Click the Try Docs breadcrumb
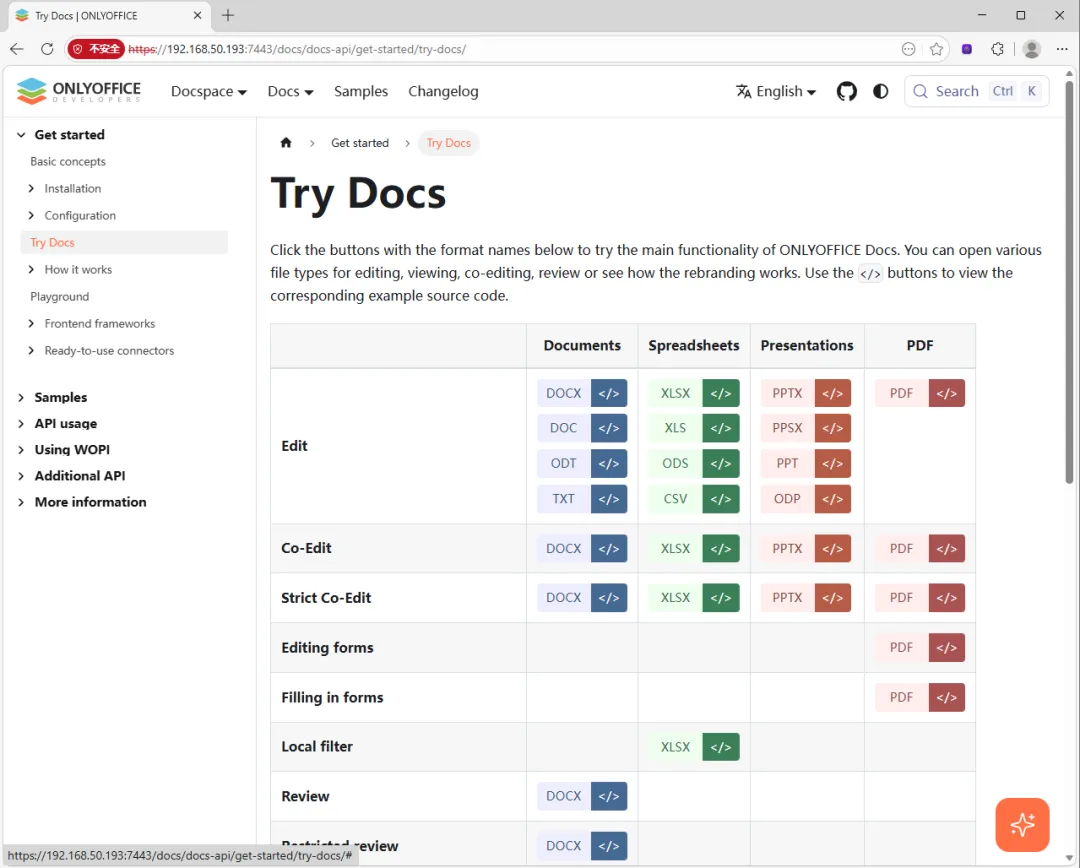 (x=448, y=143)
